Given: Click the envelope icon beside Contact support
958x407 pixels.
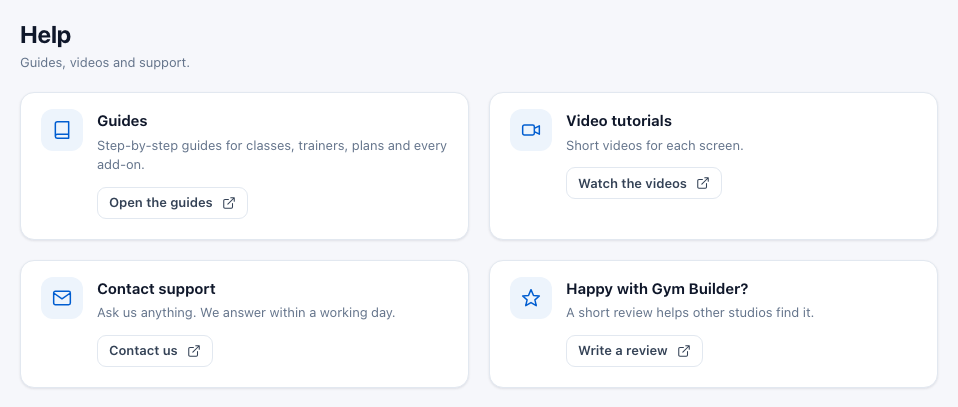Looking at the screenshot, I should click(62, 298).
